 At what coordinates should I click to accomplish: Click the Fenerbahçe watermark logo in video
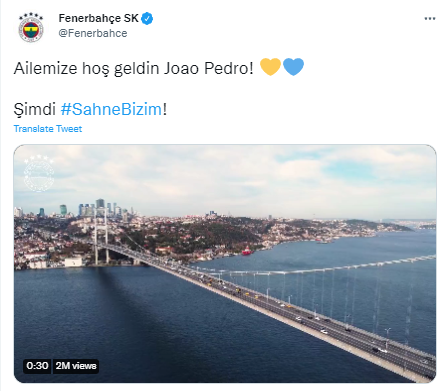[x=39, y=173]
